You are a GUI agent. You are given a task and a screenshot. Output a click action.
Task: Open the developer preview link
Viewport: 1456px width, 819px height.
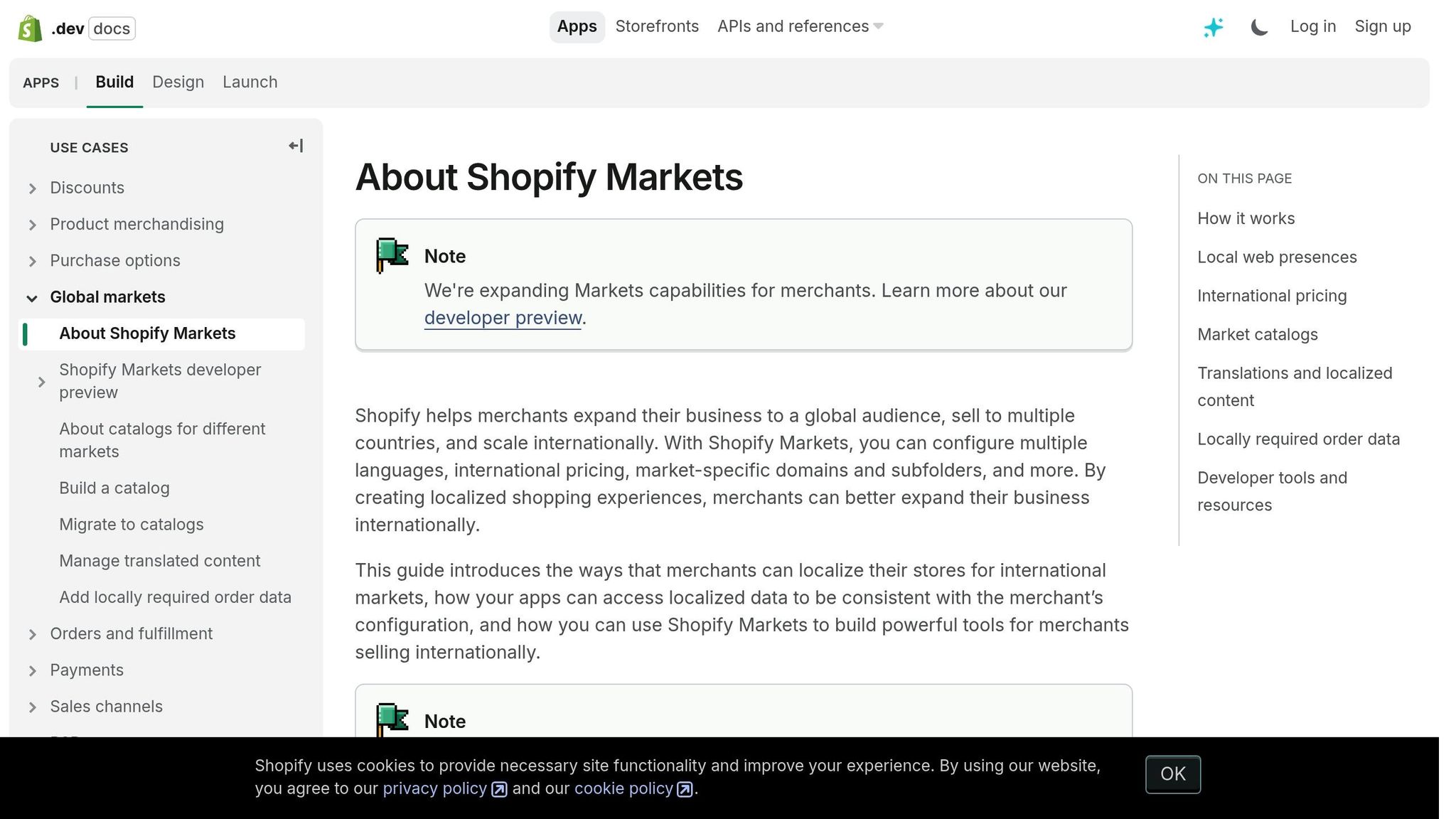pos(502,318)
